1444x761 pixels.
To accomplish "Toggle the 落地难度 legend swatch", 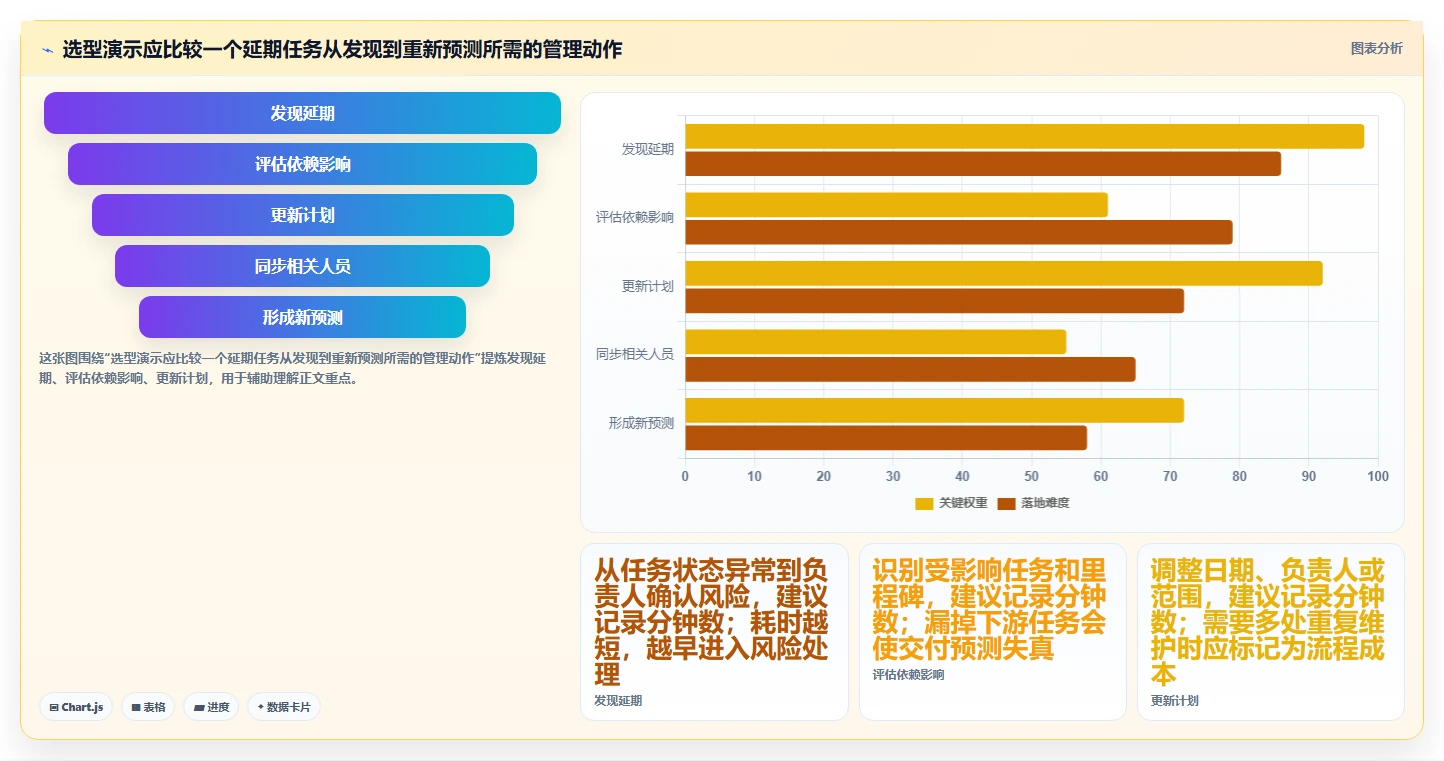I will pyautogui.click(x=1006, y=503).
